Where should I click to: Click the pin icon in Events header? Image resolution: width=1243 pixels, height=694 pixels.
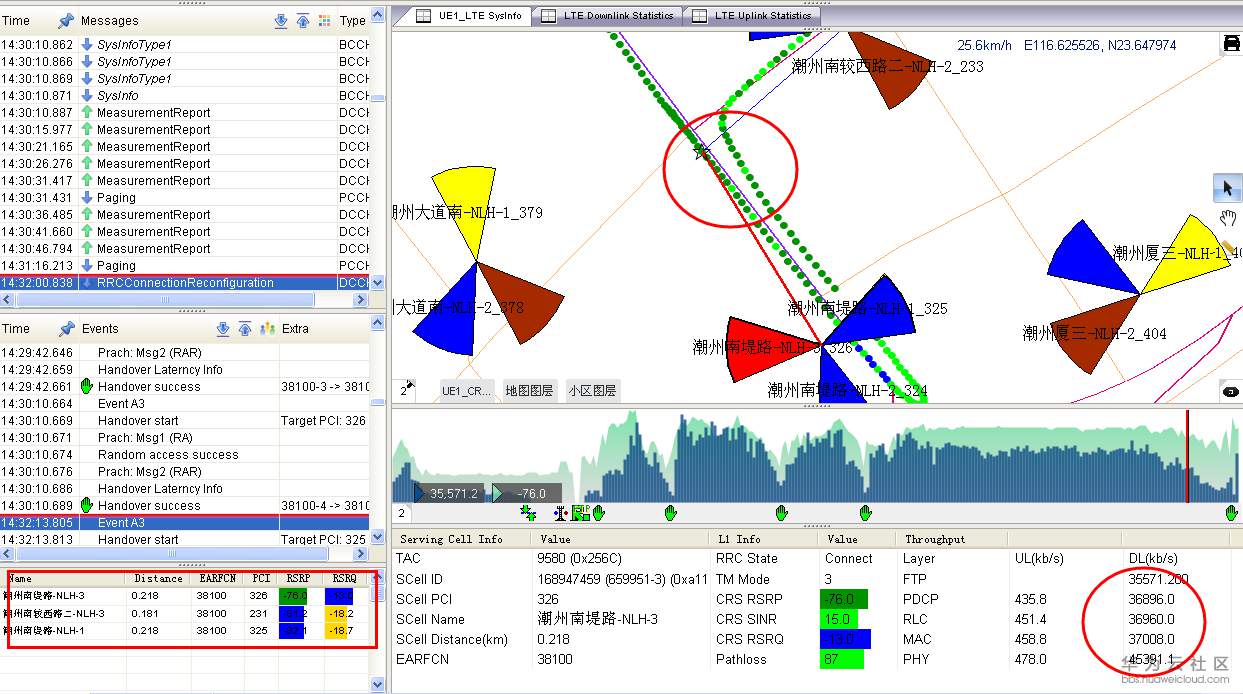point(66,328)
